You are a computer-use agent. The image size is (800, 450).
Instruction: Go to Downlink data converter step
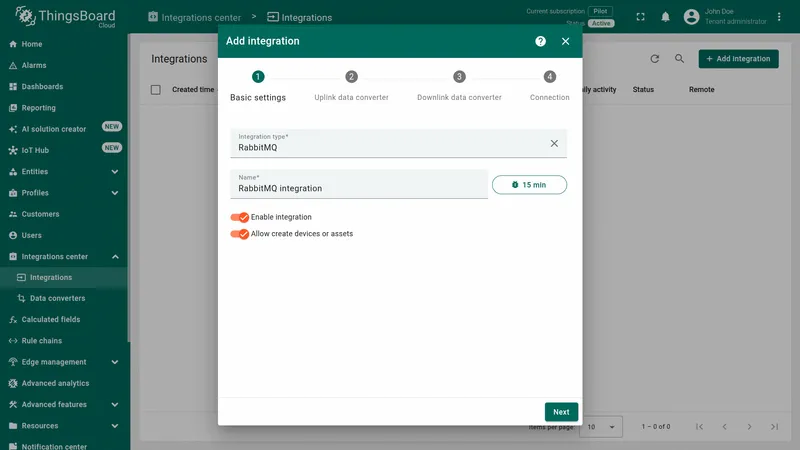459,86
